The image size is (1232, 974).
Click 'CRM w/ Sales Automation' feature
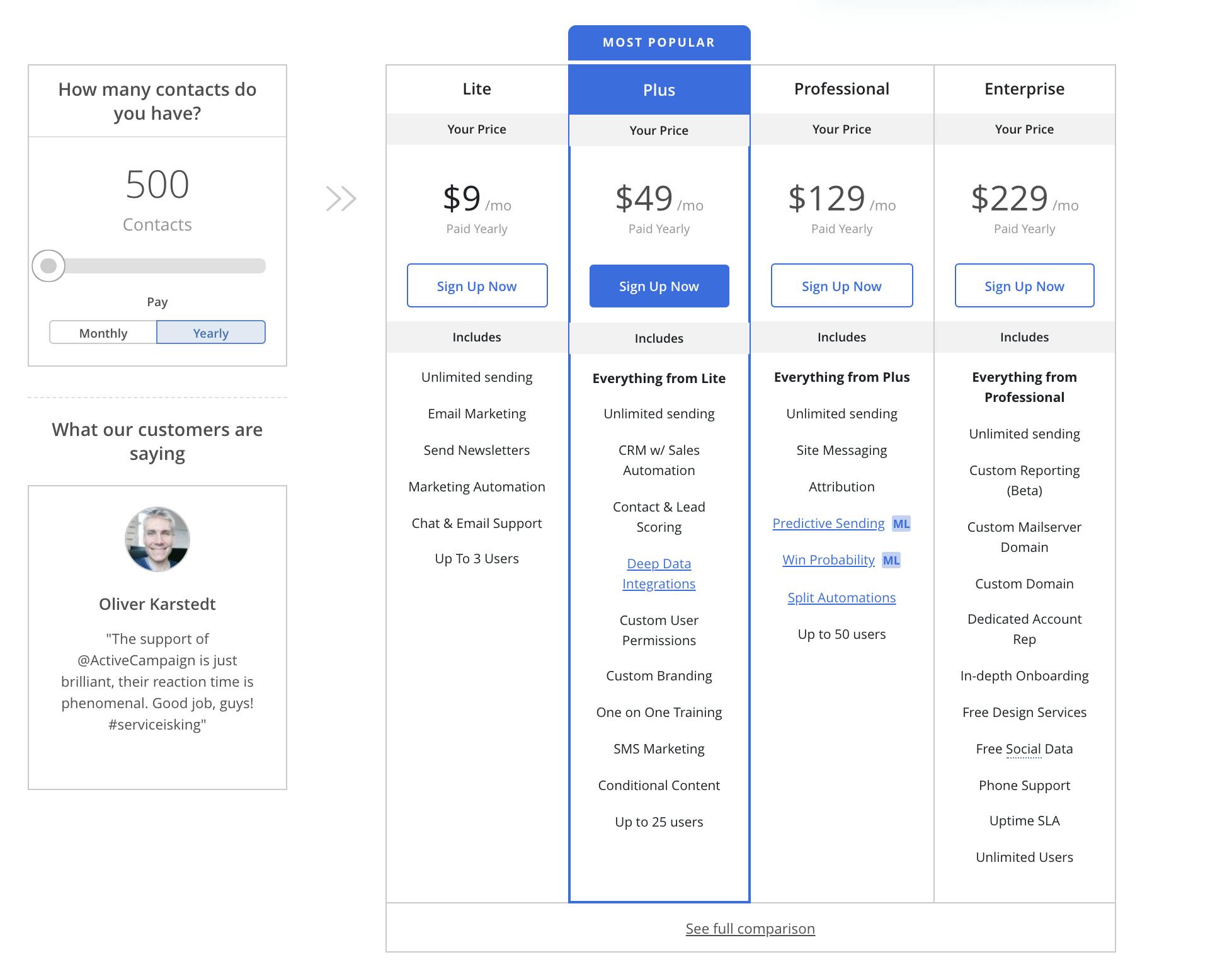[659, 461]
